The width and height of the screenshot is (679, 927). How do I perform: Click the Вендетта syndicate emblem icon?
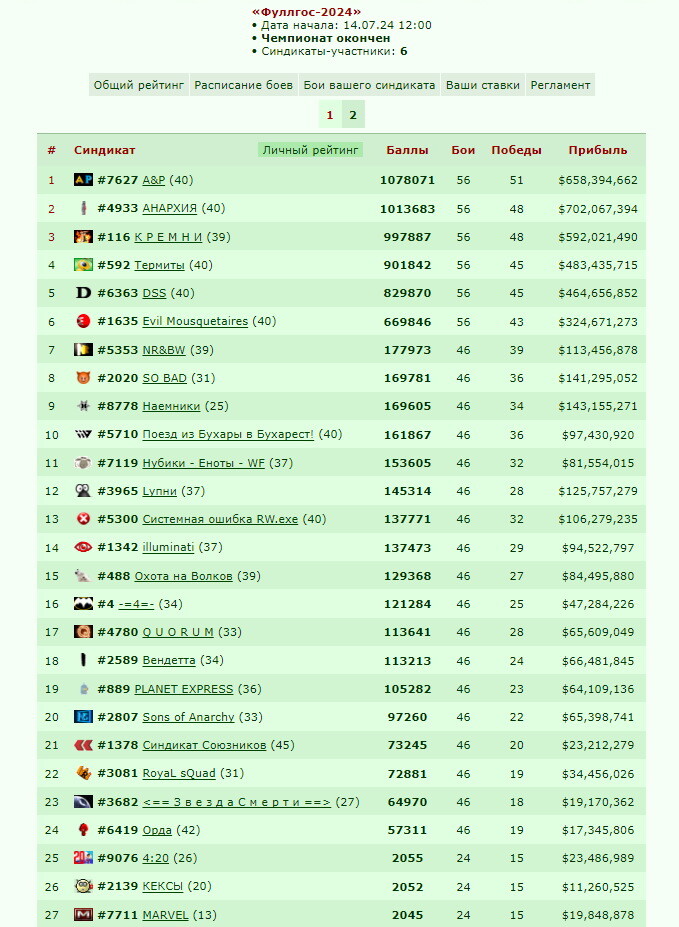[x=83, y=660]
